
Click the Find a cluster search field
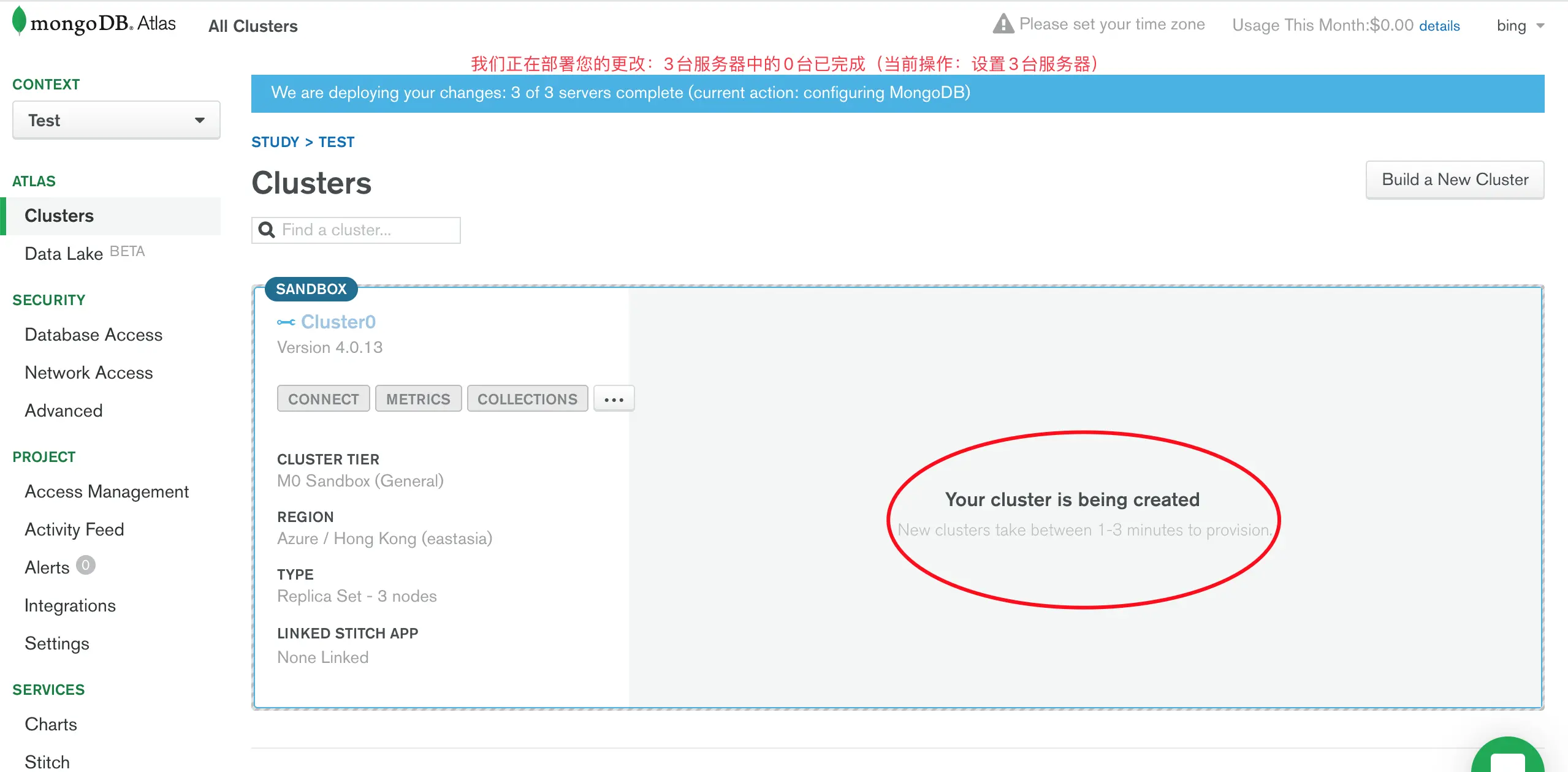pyautogui.click(x=368, y=230)
